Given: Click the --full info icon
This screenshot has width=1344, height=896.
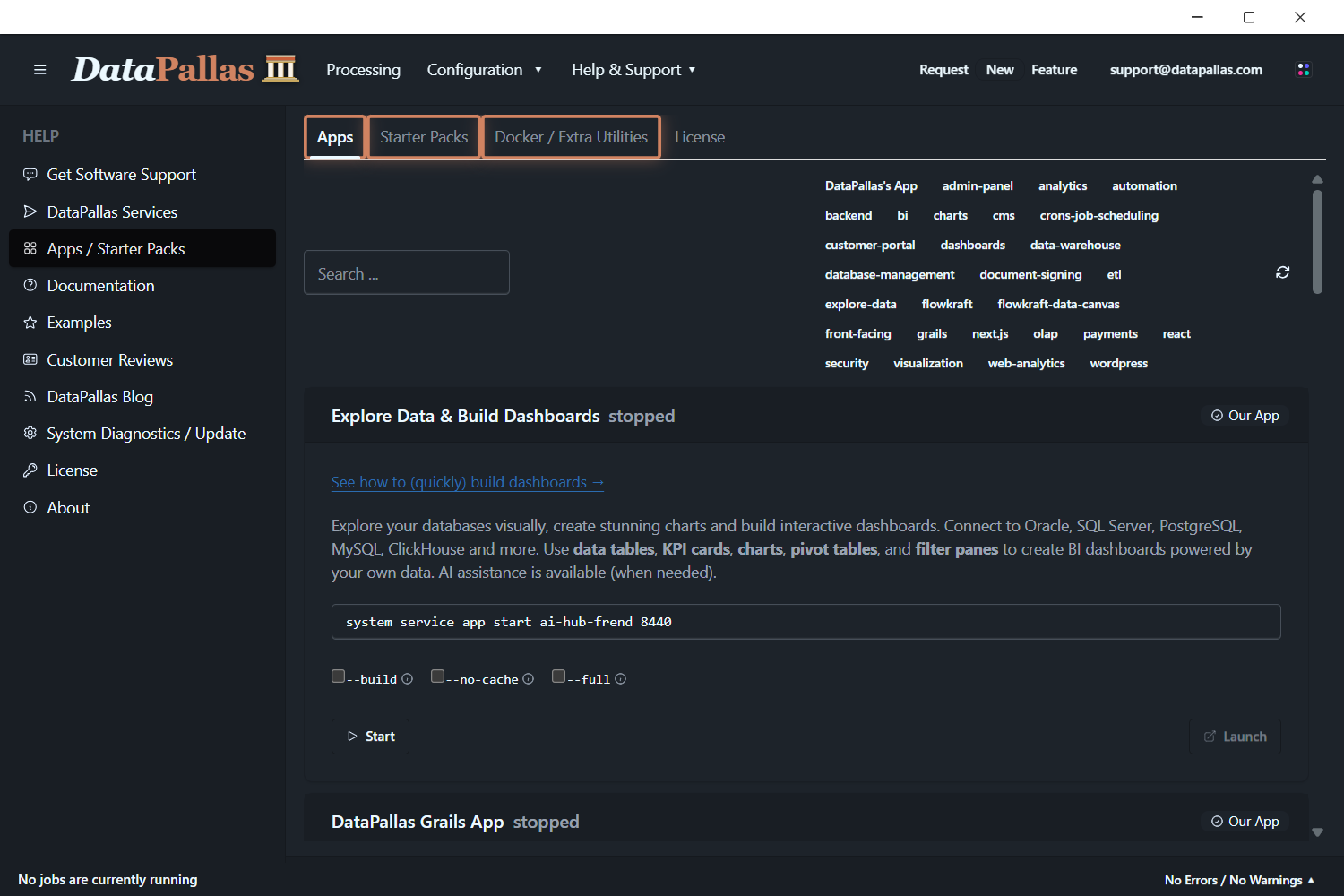Looking at the screenshot, I should pyautogui.click(x=621, y=679).
